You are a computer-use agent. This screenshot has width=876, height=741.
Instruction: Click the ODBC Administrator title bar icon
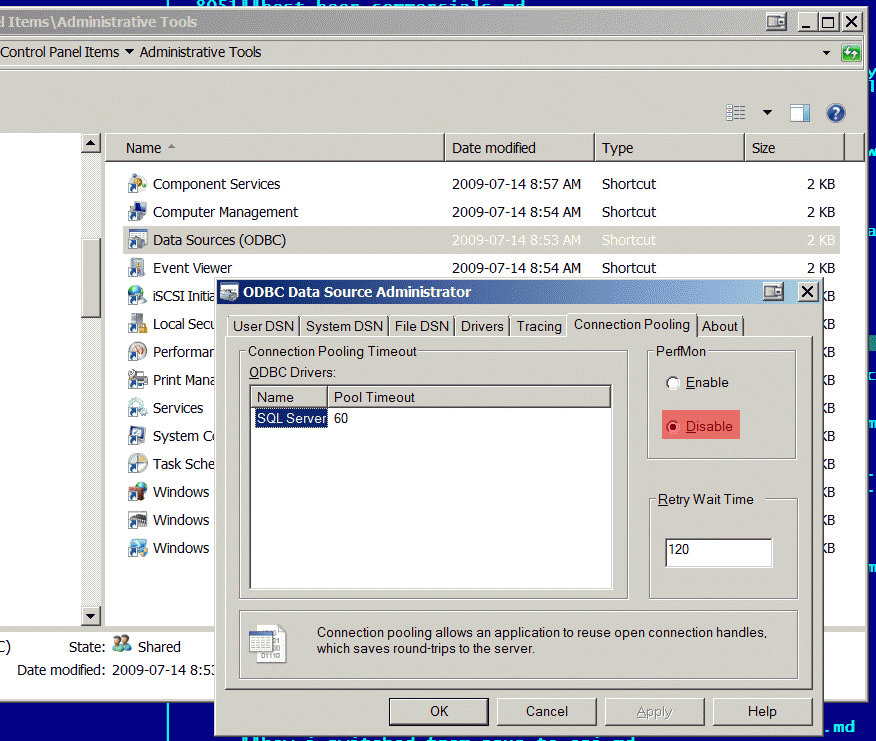pos(229,292)
